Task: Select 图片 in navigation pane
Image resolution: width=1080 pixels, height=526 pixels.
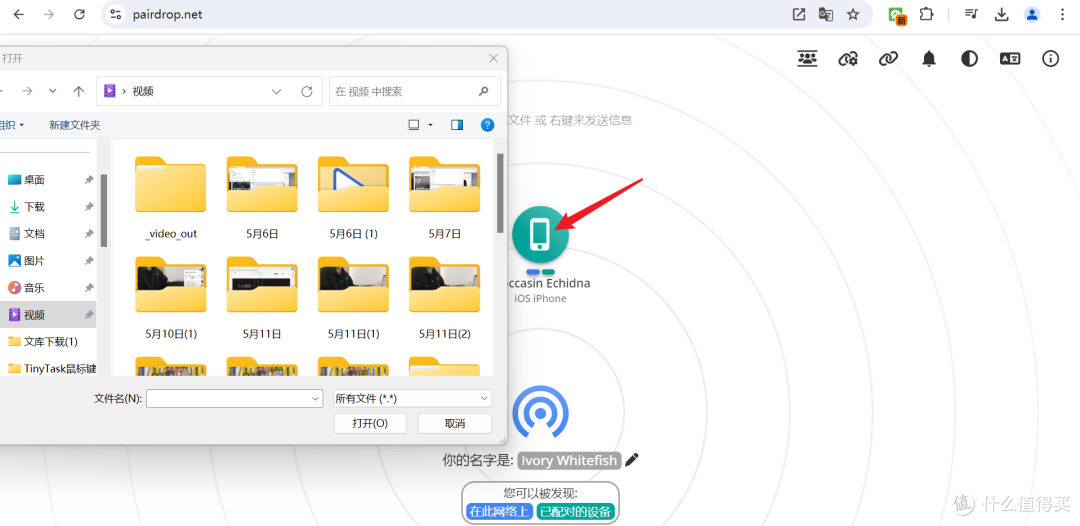Action: [50, 261]
